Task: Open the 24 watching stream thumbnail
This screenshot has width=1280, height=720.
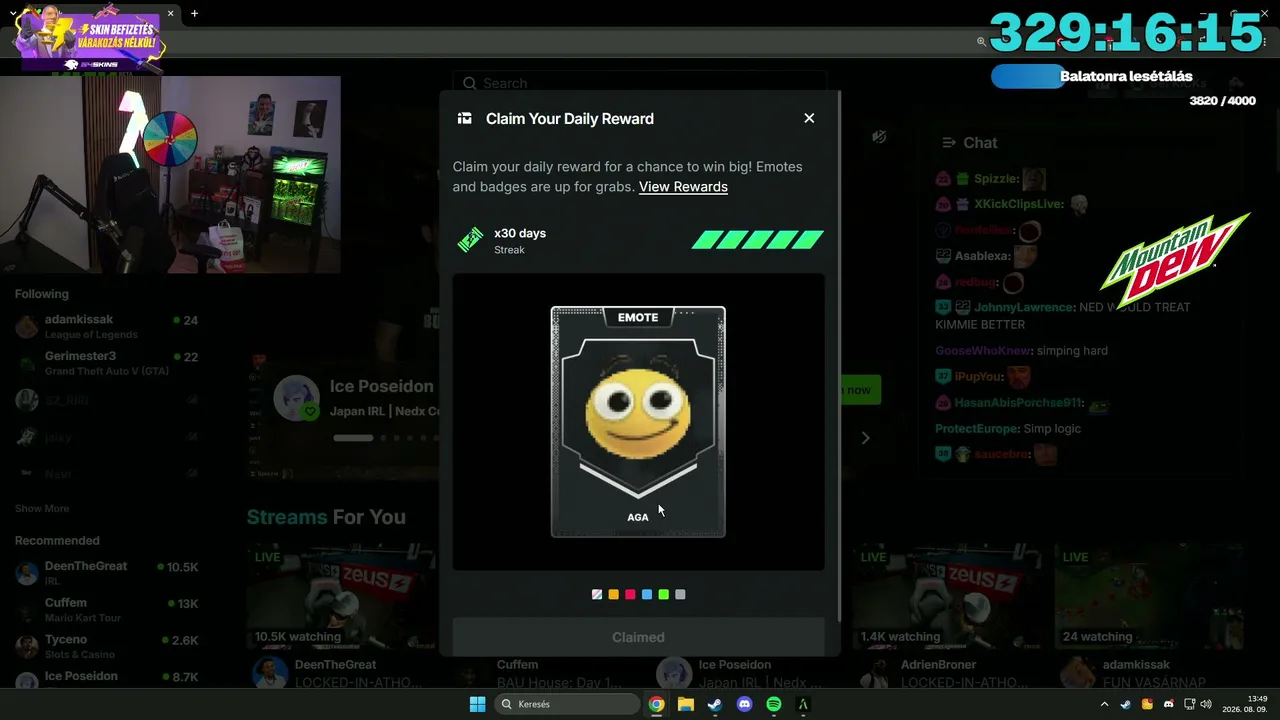Action: [1149, 596]
